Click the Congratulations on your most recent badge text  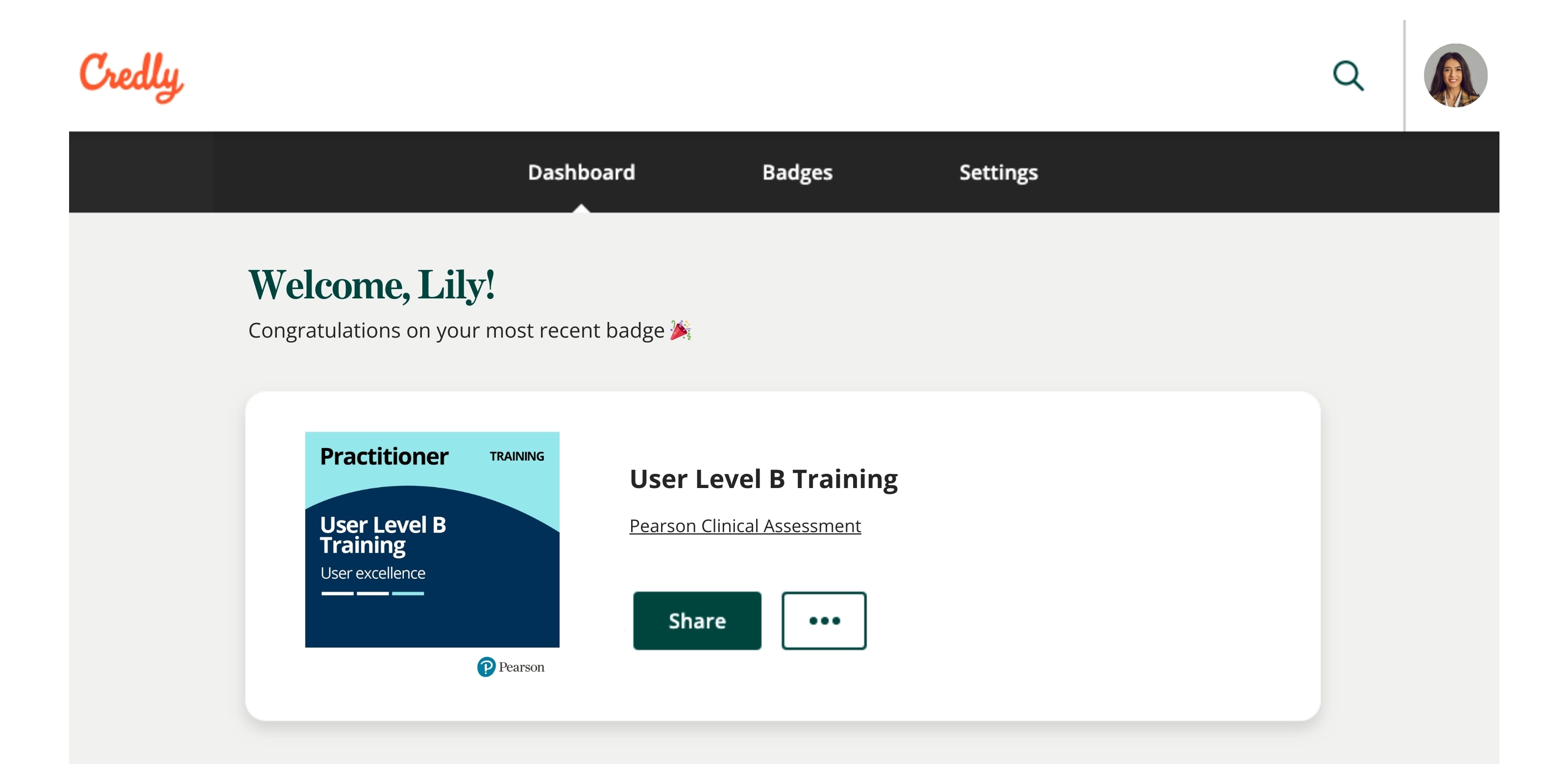point(457,331)
